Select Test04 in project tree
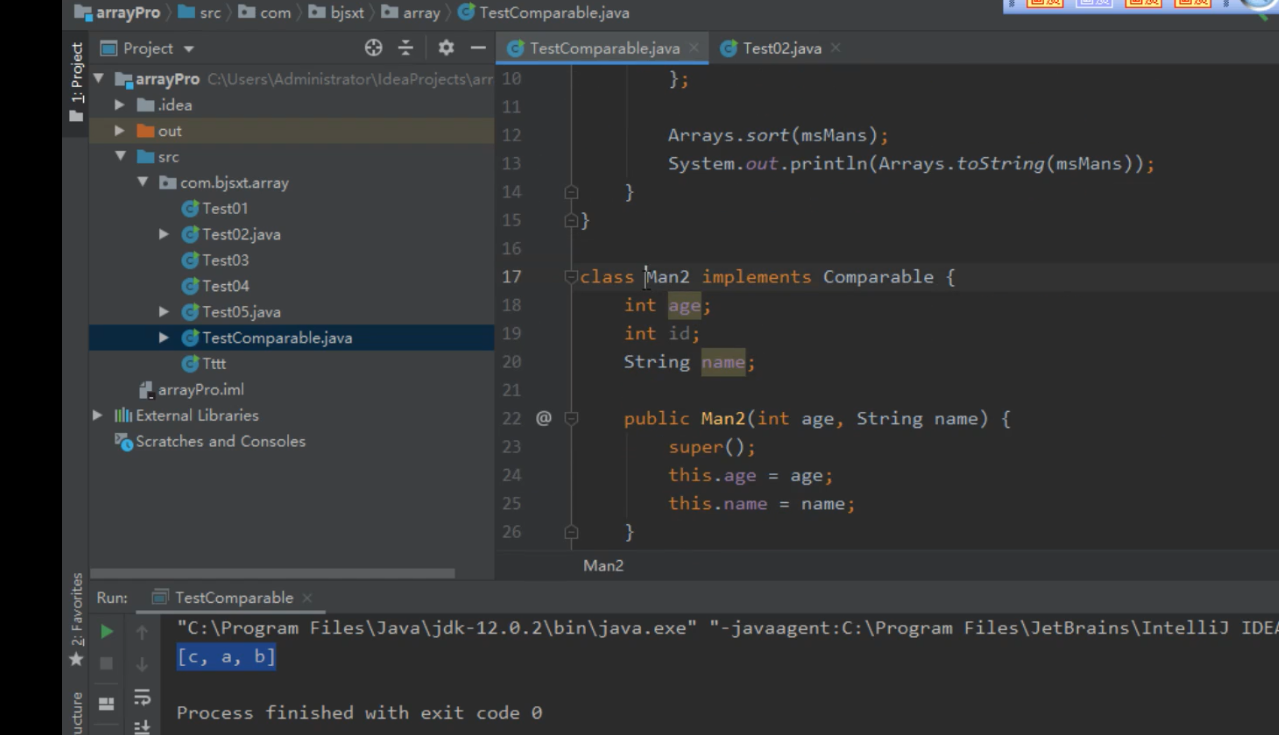This screenshot has width=1279, height=735. coord(225,286)
